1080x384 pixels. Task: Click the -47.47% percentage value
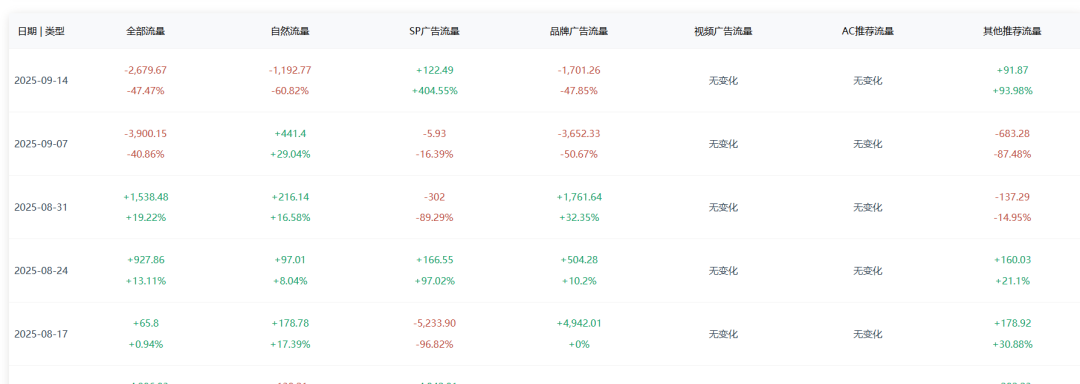click(145, 91)
